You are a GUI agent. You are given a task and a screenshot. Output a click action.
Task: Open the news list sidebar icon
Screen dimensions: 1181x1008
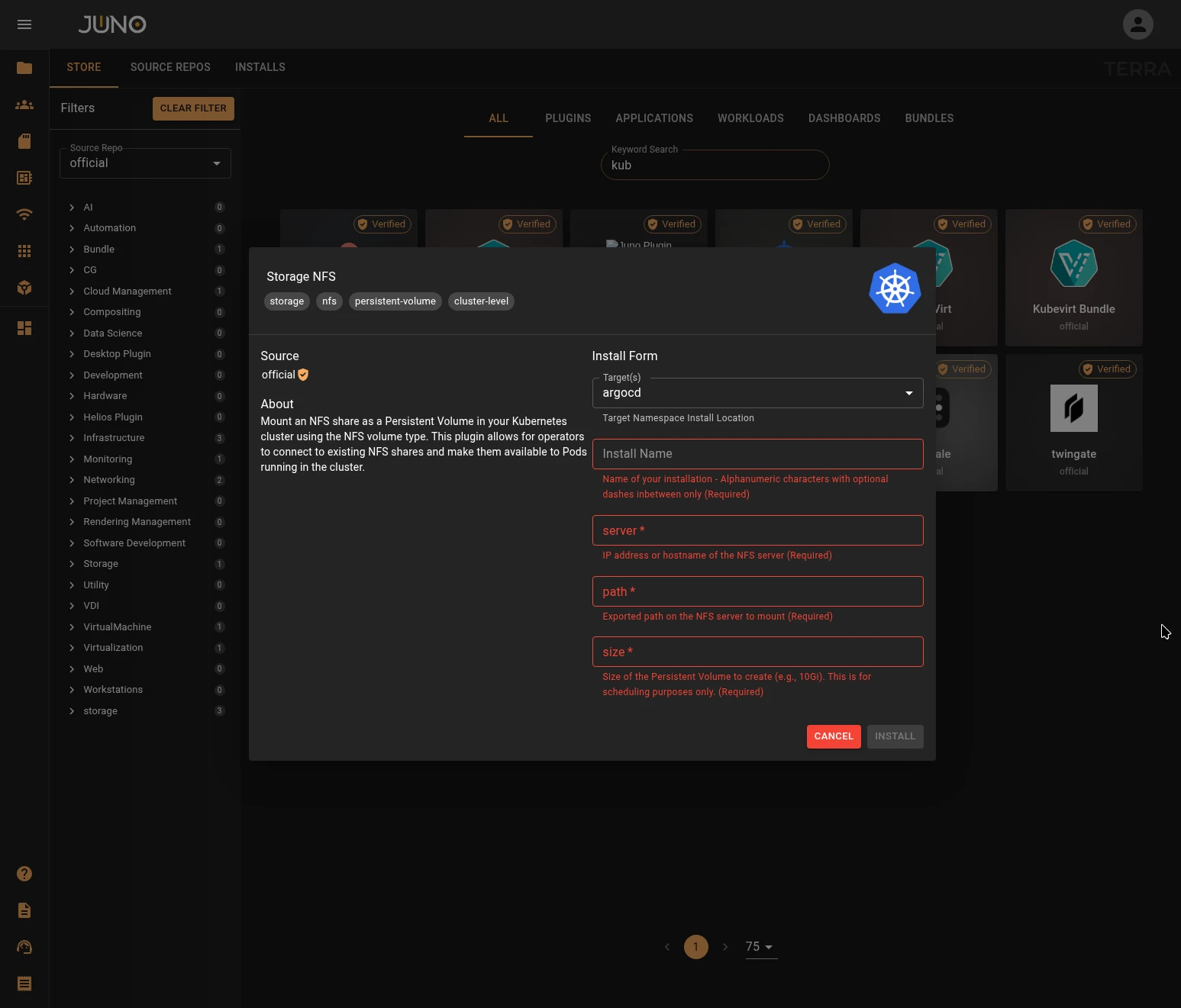point(24,178)
